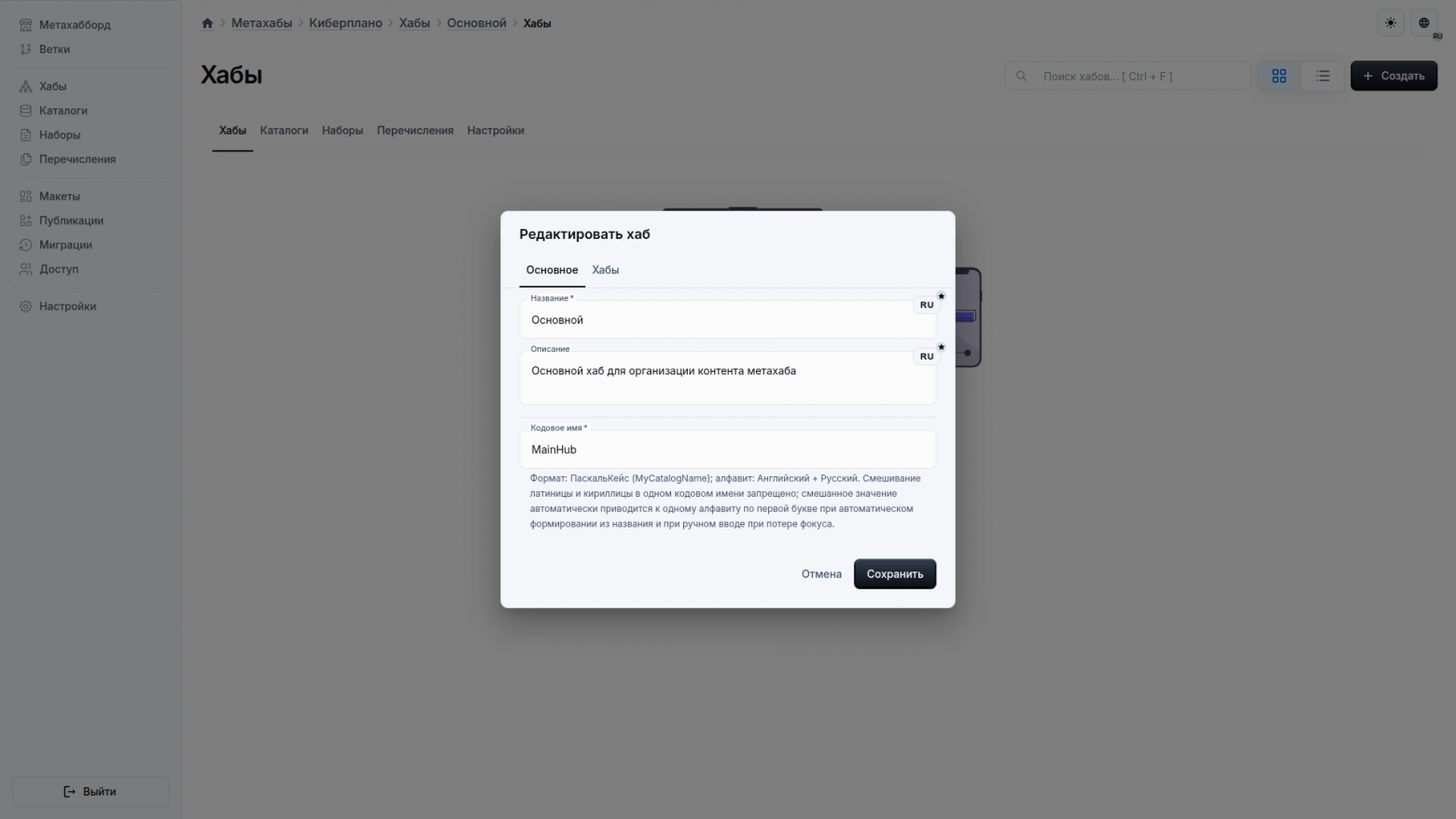Switch to the Хабы tab in dialog
This screenshot has width=1456, height=819.
[x=605, y=271]
